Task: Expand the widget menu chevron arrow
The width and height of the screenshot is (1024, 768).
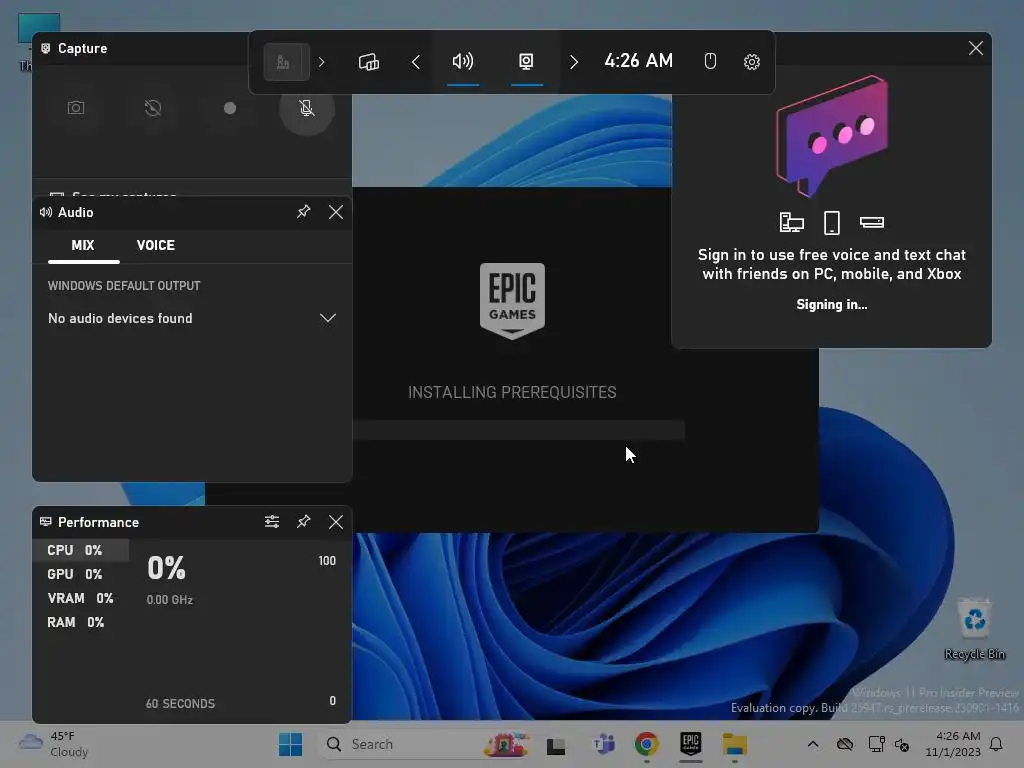Action: point(321,62)
